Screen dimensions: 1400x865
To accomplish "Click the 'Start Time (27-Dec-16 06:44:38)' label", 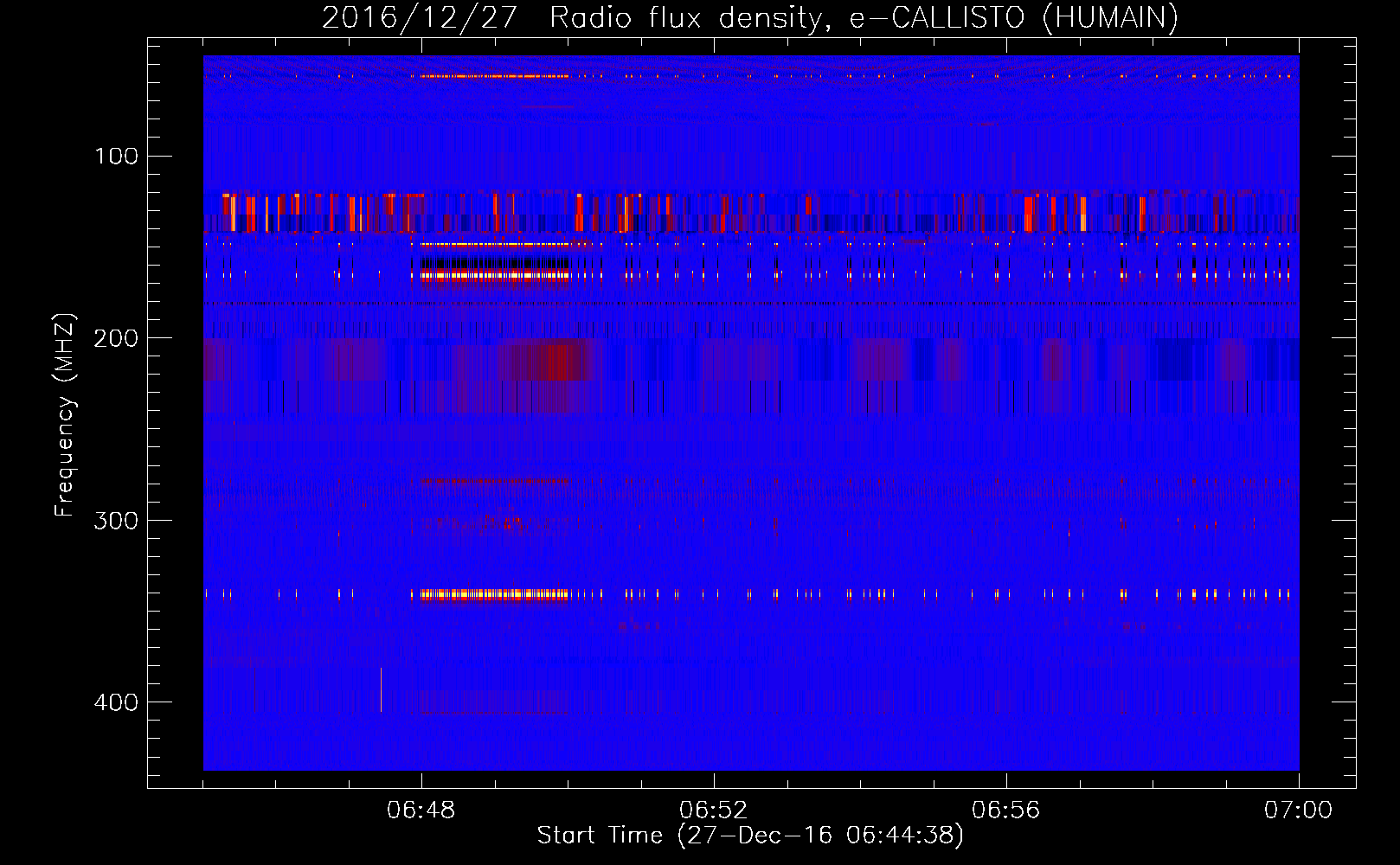I will point(750,836).
